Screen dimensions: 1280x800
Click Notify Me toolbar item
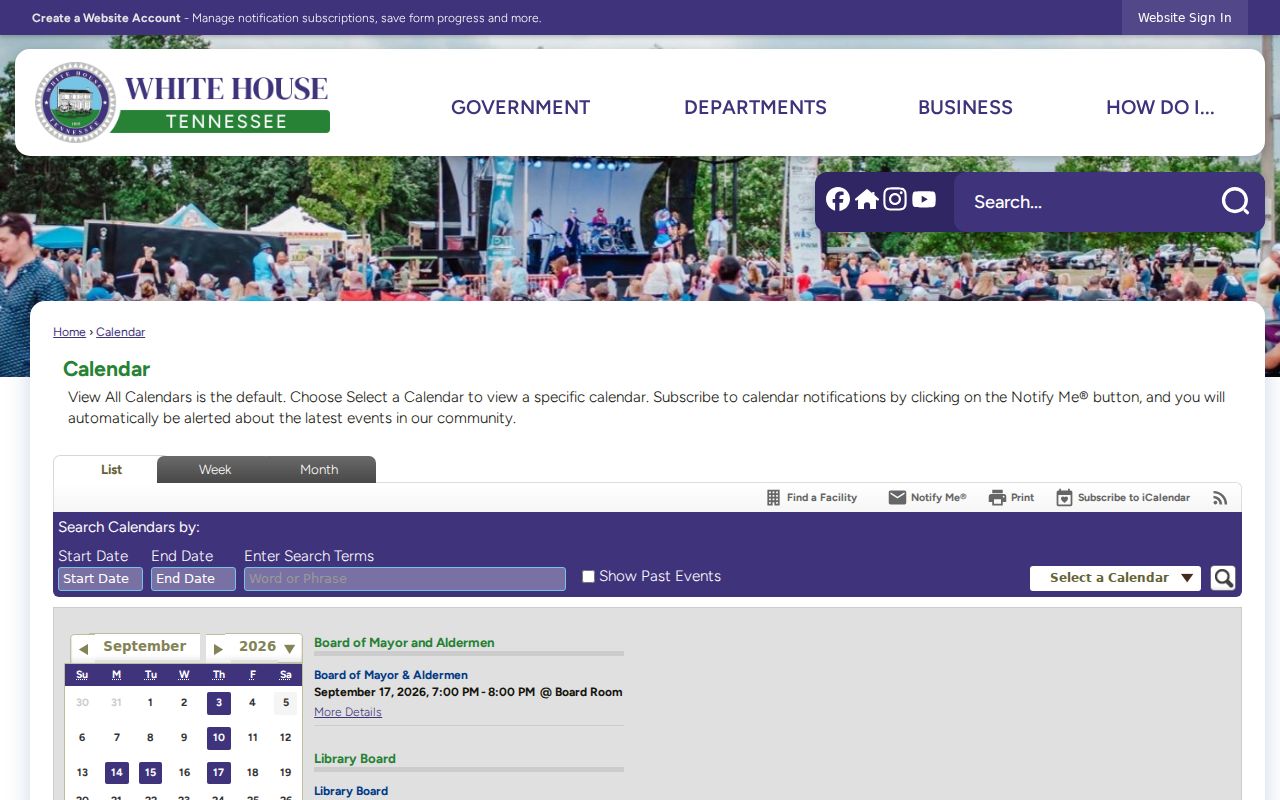tap(927, 497)
